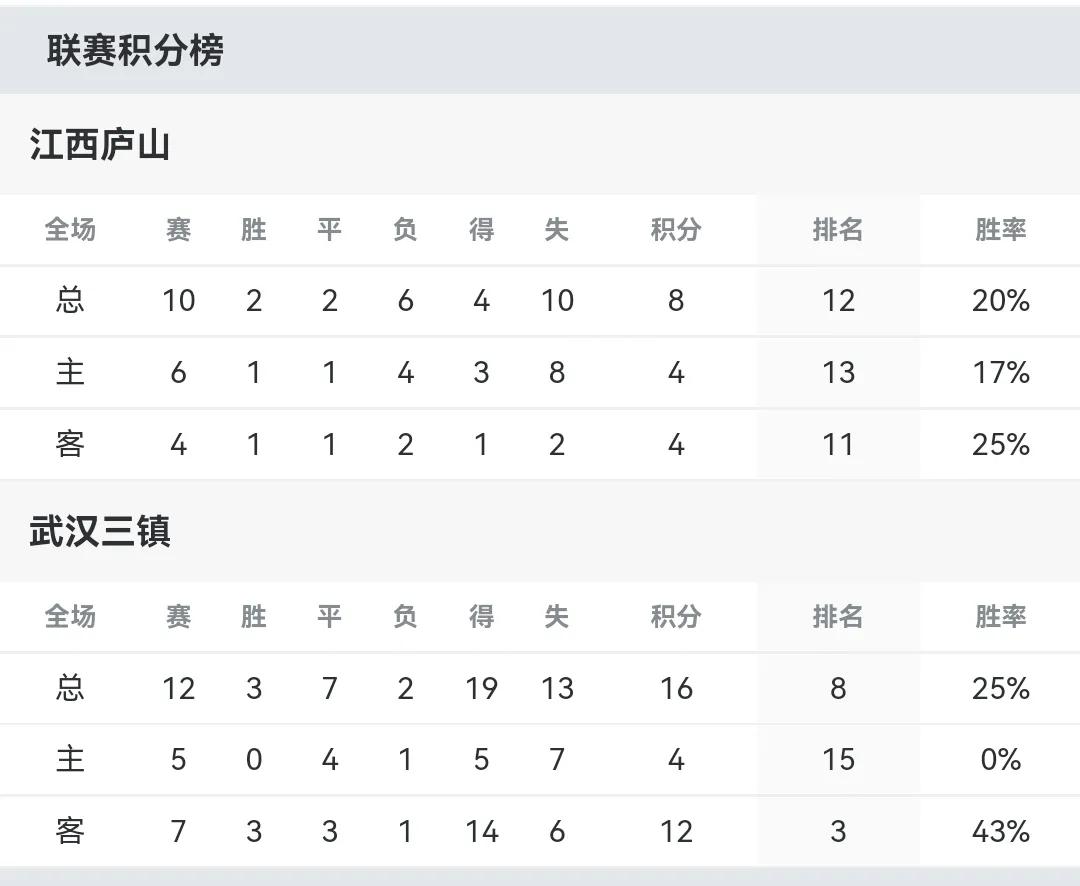The height and width of the screenshot is (886, 1080).
Task: Select 武汉三镇's 总 row label
Action: tap(70, 688)
